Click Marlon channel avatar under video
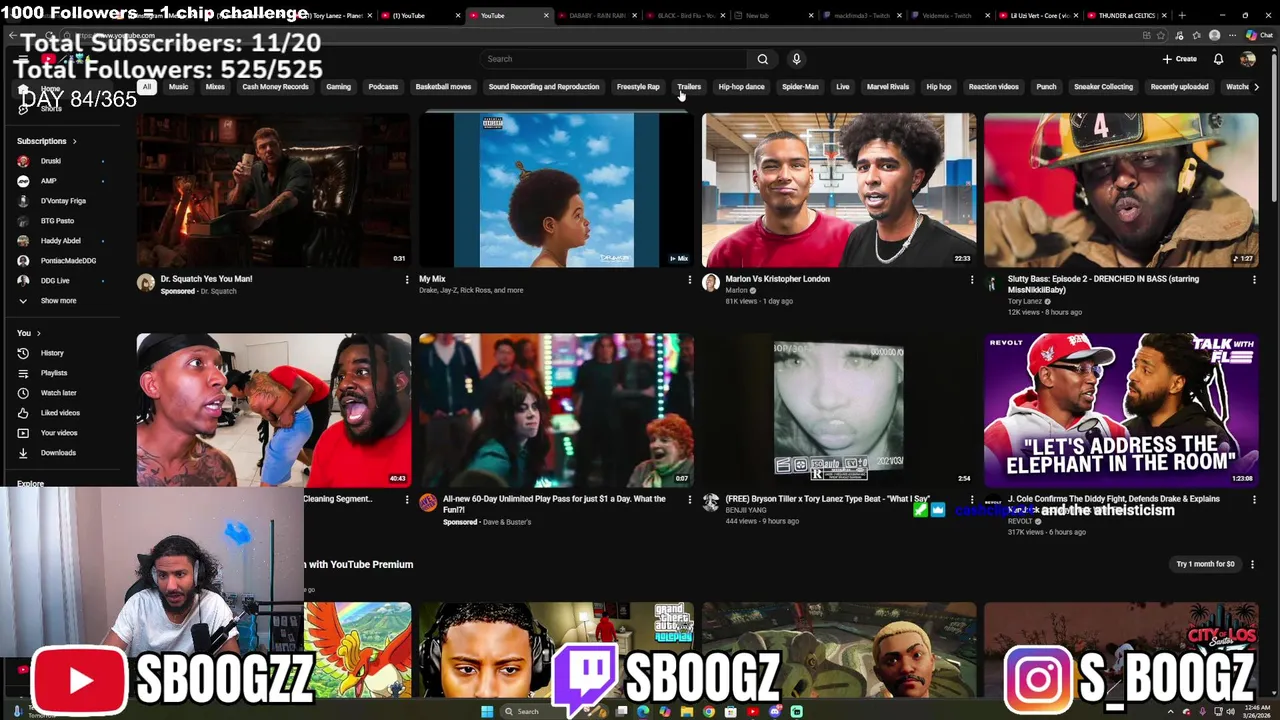The height and width of the screenshot is (720, 1280). coord(711,283)
